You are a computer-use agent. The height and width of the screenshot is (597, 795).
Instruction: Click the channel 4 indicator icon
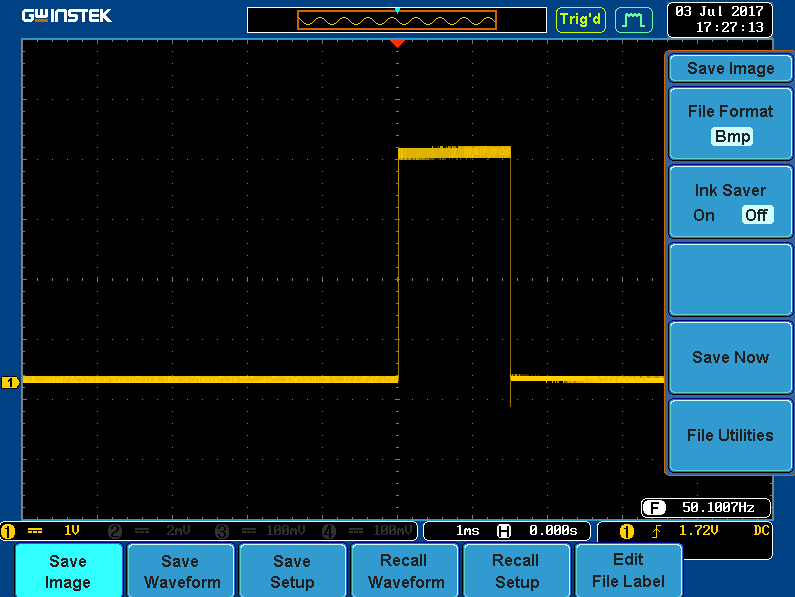coord(329,532)
